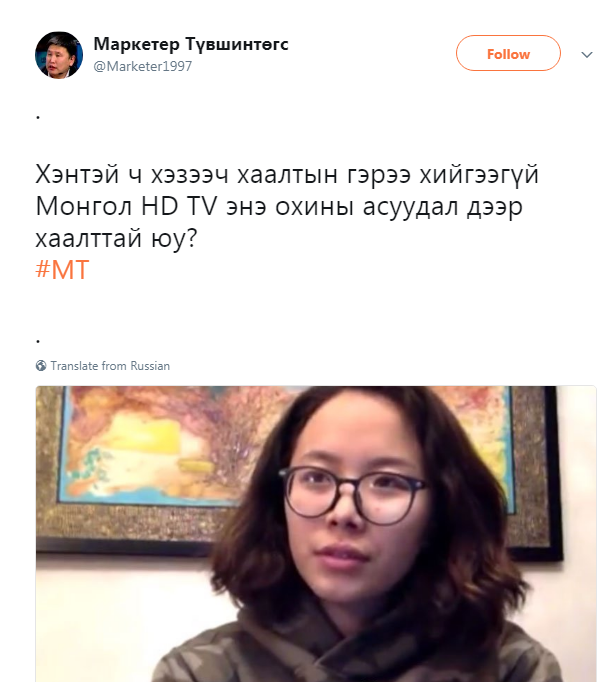Click the tweet line хаалттай юу?

point(116,238)
